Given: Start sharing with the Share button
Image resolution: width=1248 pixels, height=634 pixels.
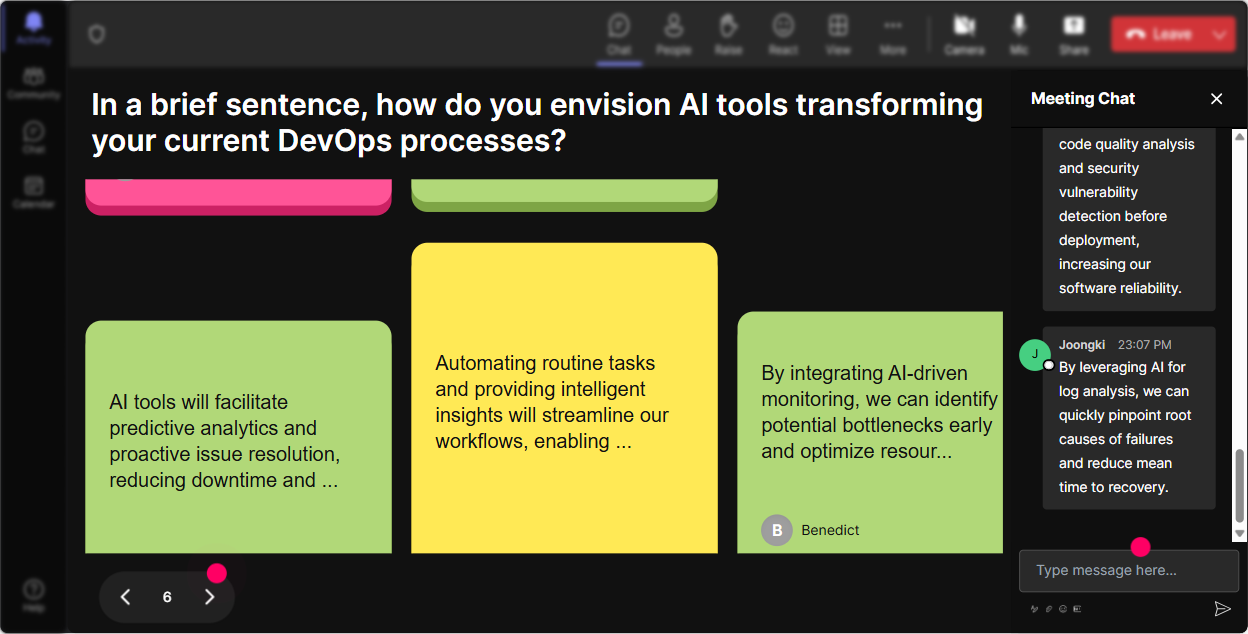Looking at the screenshot, I should coord(1073,34).
